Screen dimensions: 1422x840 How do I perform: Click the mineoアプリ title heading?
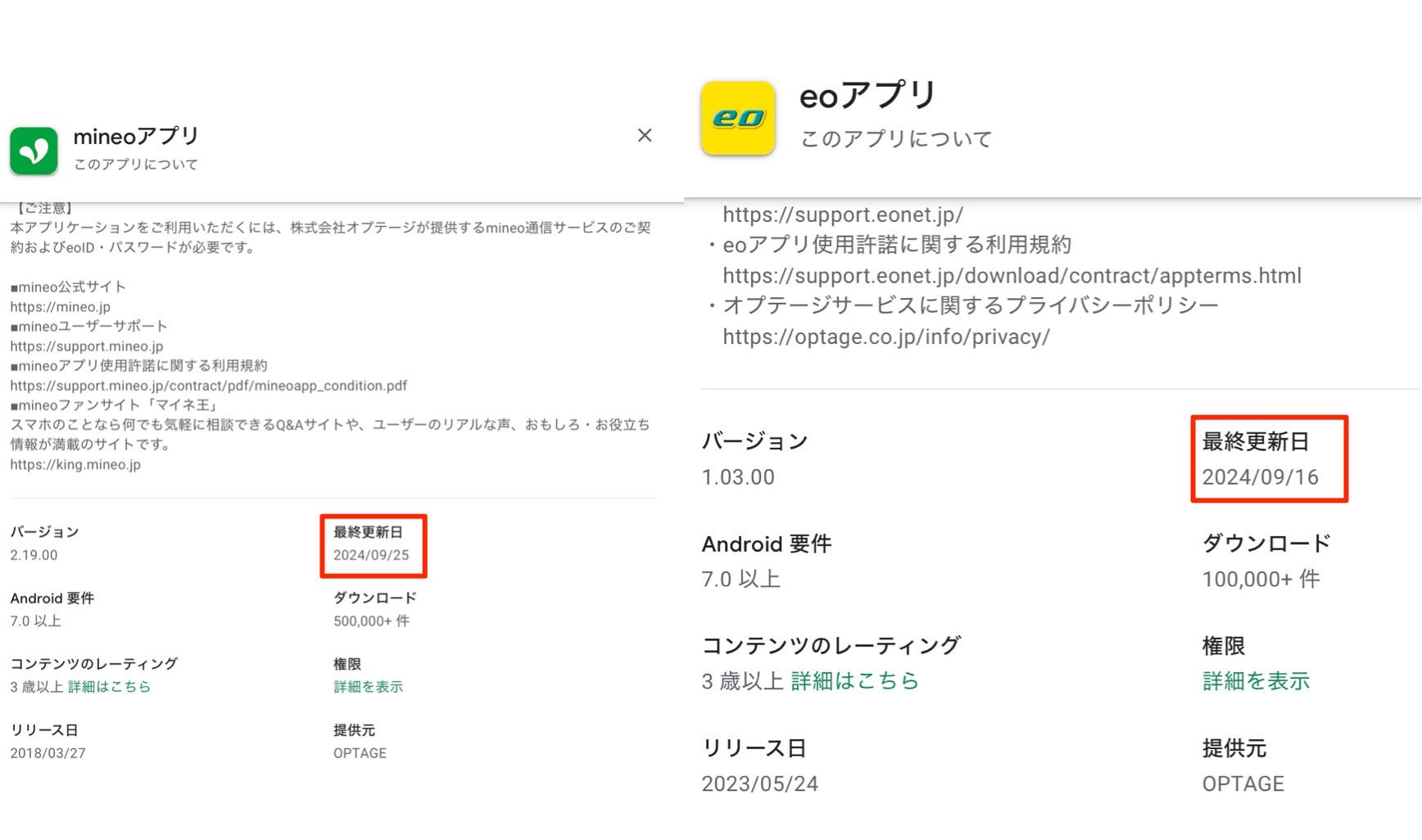pyautogui.click(x=136, y=136)
